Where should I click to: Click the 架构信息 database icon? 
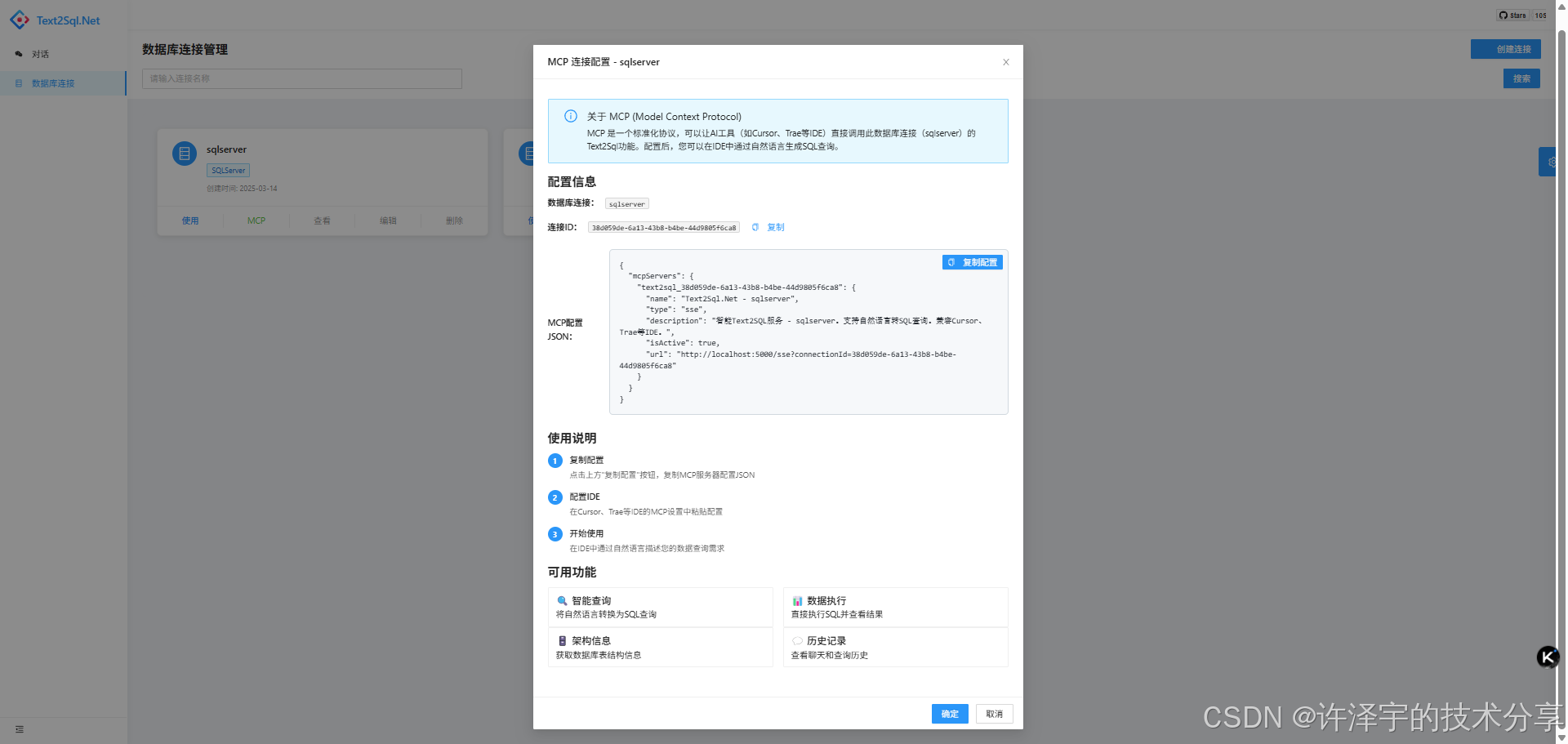pyautogui.click(x=562, y=641)
